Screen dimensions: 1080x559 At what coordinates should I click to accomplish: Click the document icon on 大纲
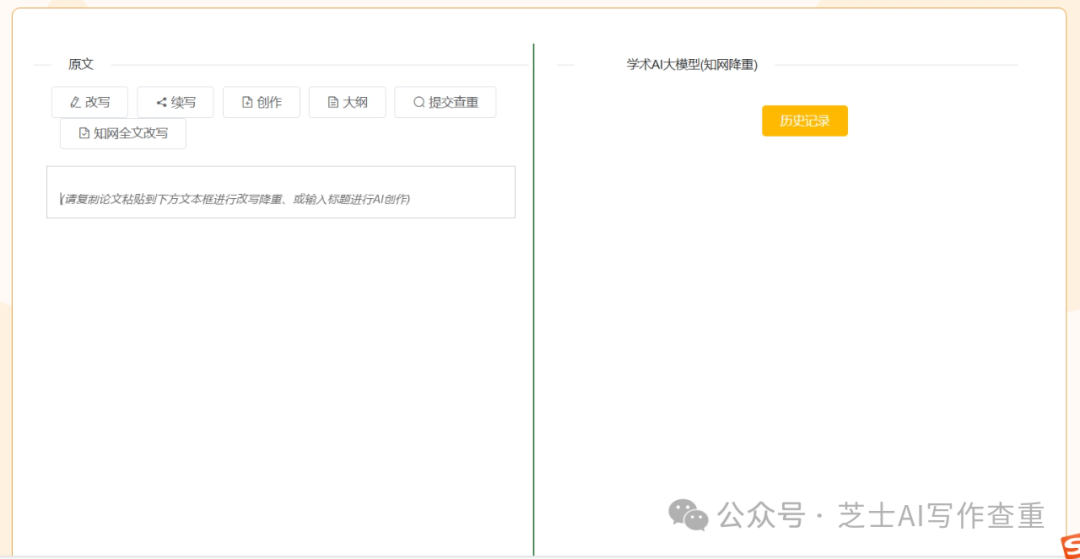pyautogui.click(x=333, y=103)
